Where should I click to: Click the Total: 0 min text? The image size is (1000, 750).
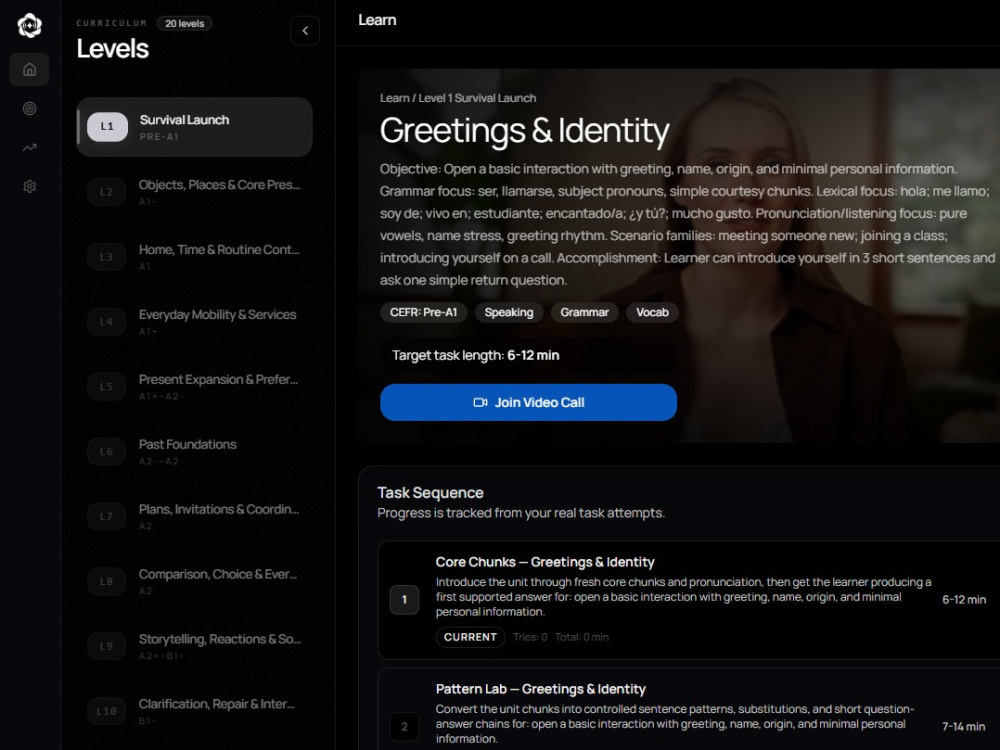tap(582, 637)
